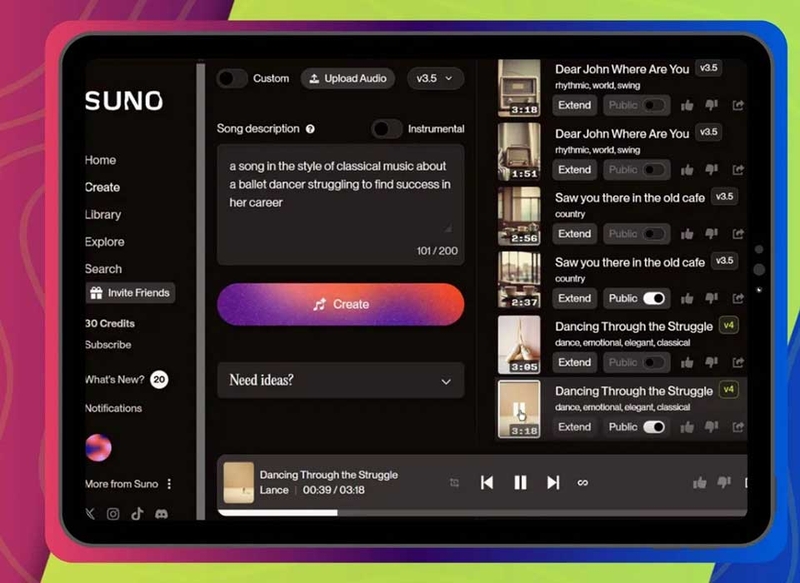The height and width of the screenshot is (583, 800).
Task: Play the 2:56 cafe track thumbnail
Action: coord(519,216)
